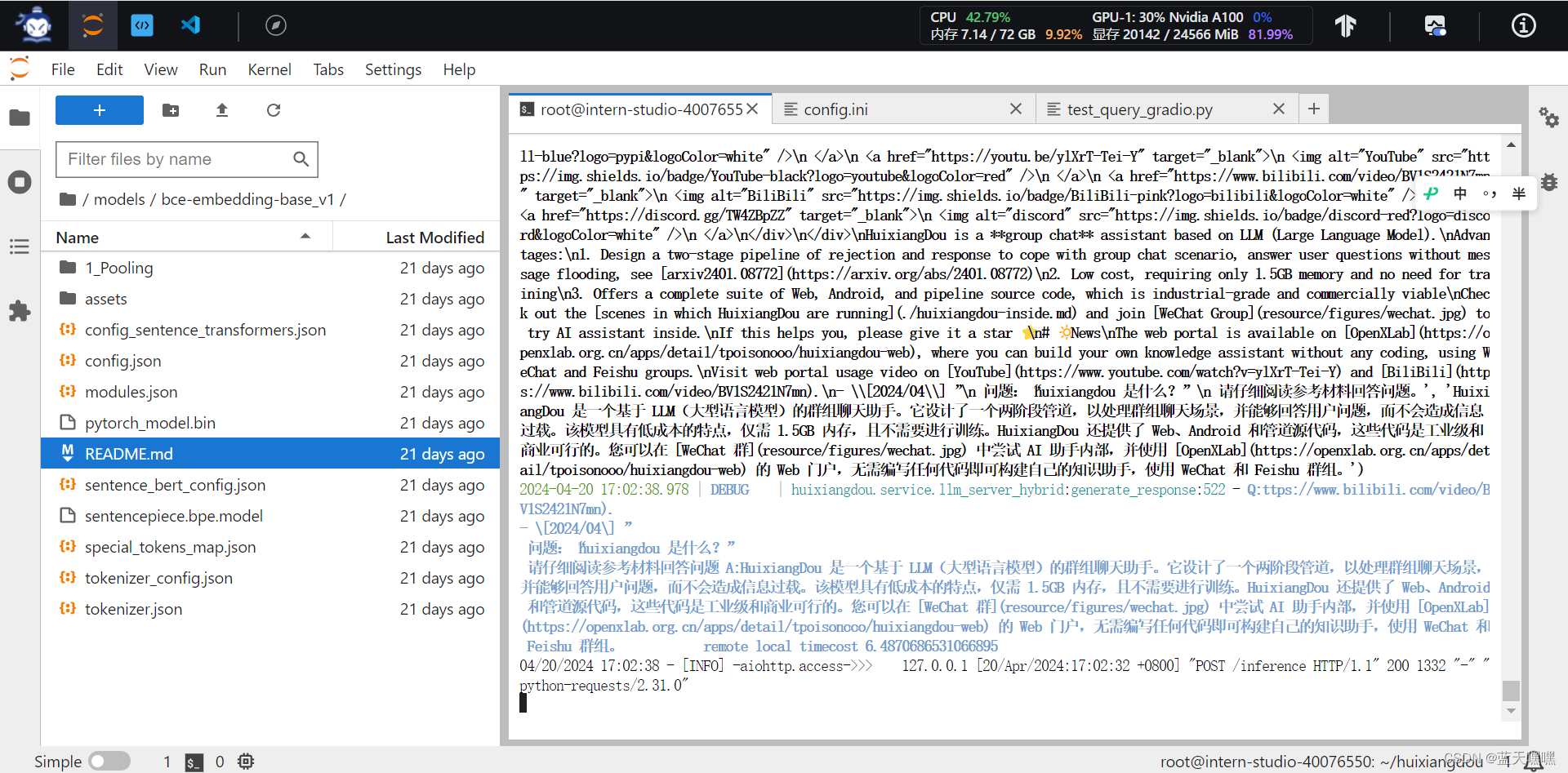
Task: Select config_sentence_transformers.json file
Action: (270, 330)
